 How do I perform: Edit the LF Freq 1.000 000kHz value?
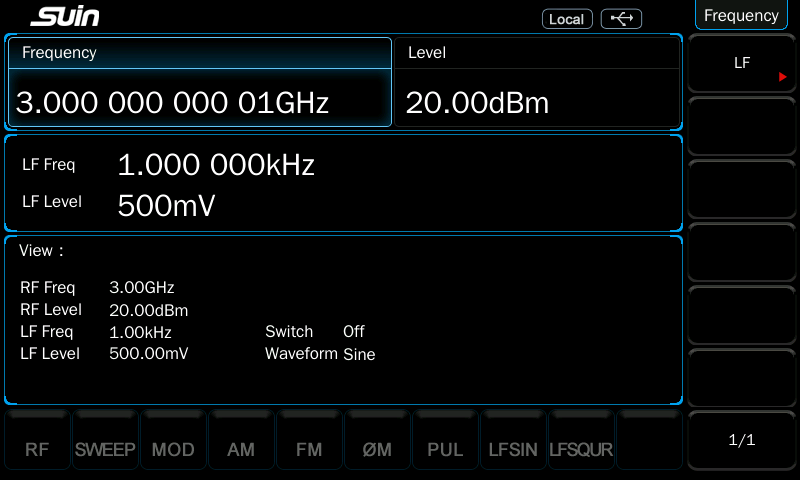click(216, 165)
